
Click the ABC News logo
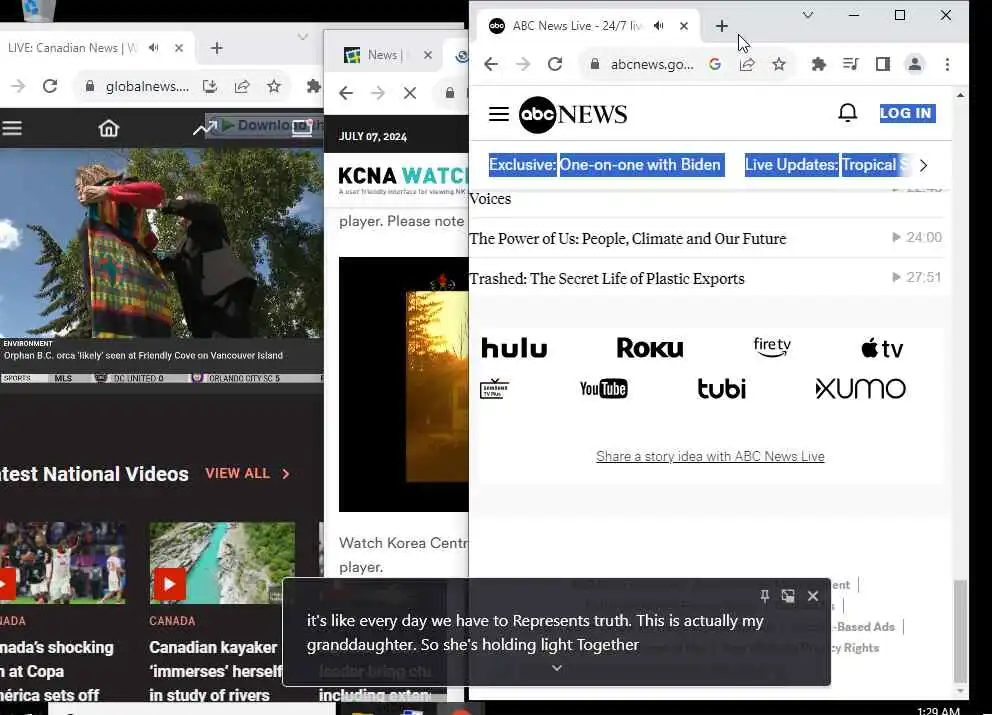click(x=573, y=115)
